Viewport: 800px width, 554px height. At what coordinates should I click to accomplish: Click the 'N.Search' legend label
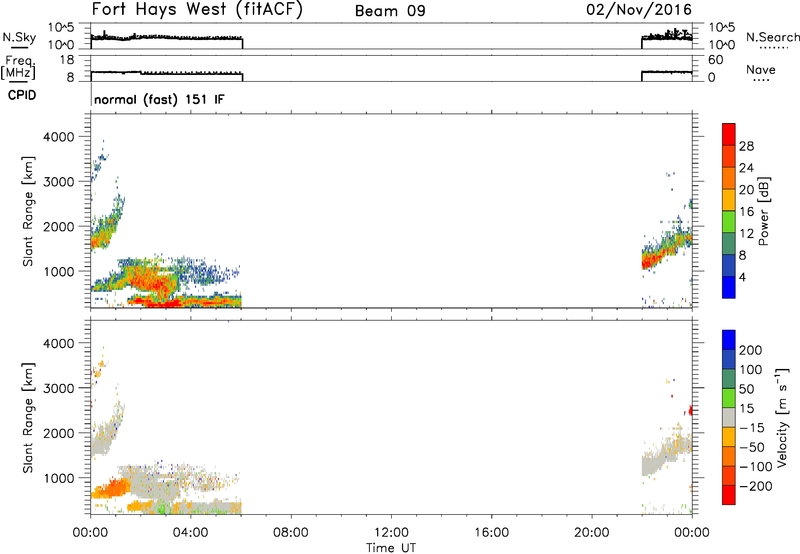tap(772, 37)
